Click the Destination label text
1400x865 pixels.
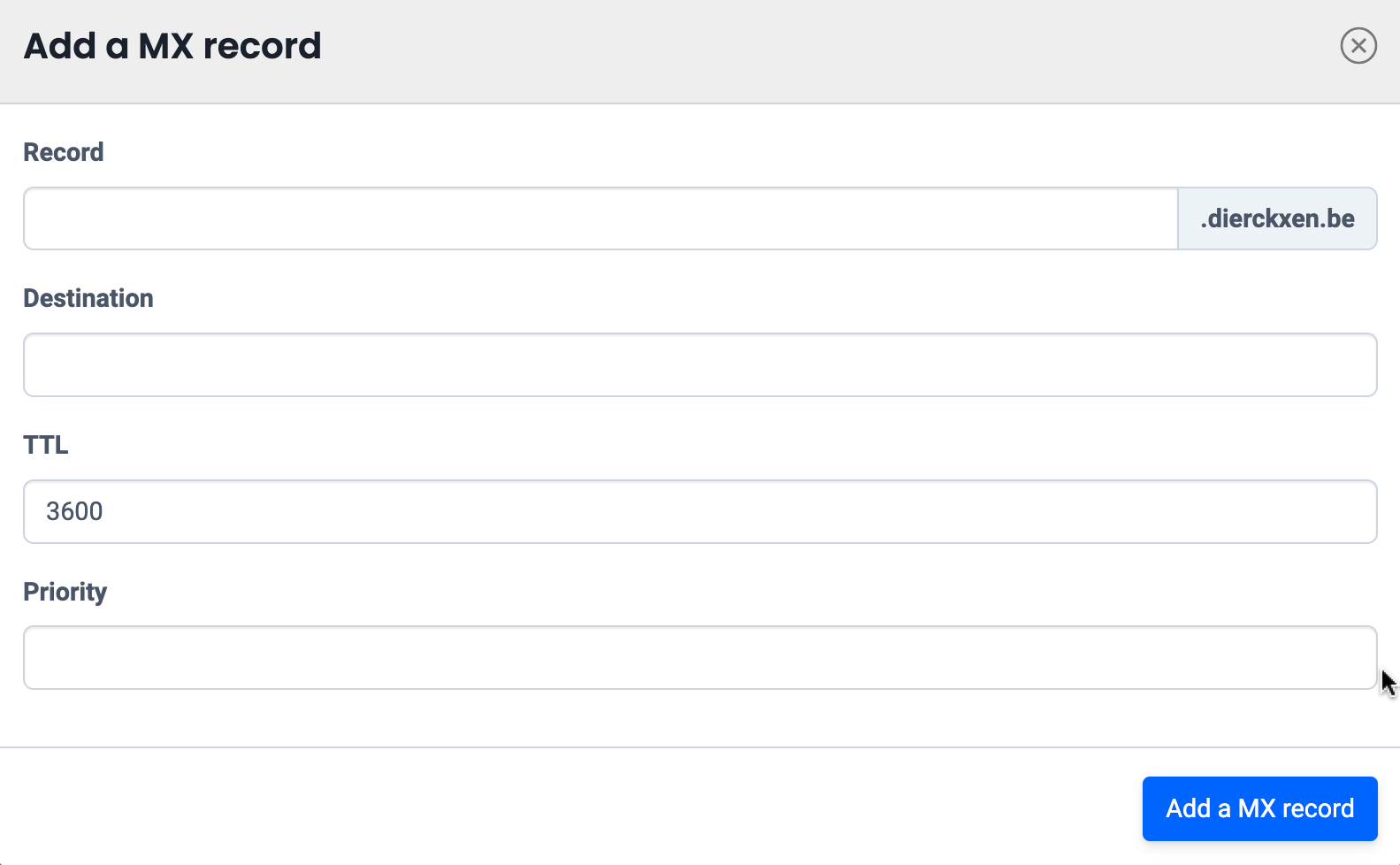(x=88, y=298)
